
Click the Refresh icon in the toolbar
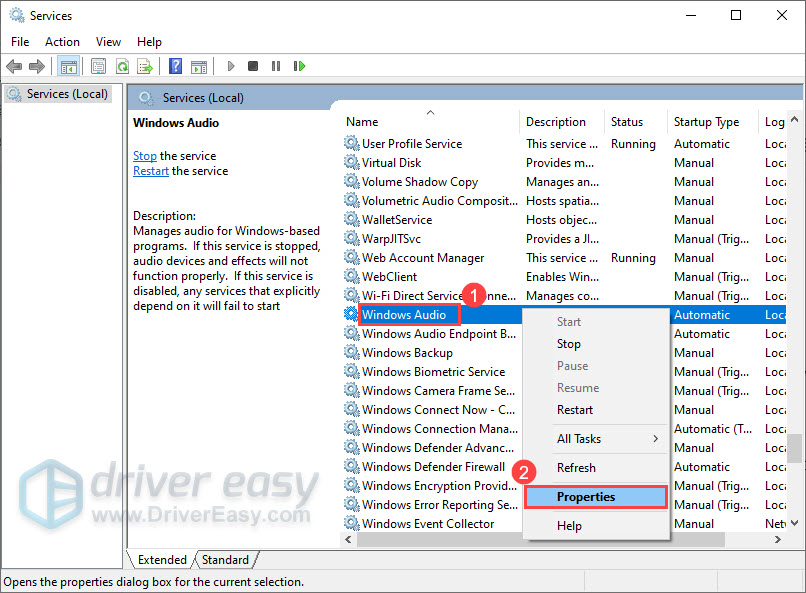click(122, 67)
